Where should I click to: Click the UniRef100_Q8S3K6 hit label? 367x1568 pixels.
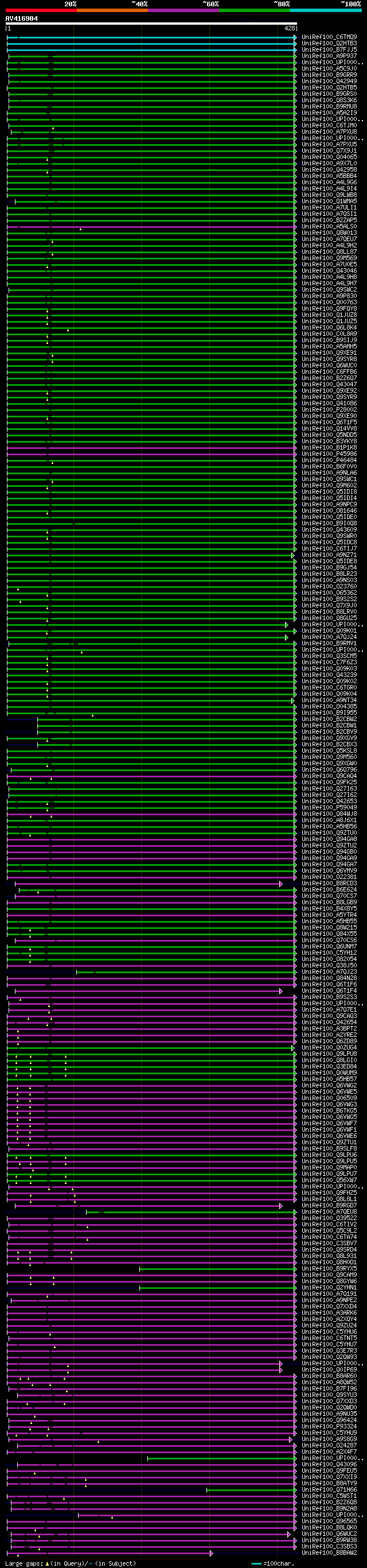point(329,100)
